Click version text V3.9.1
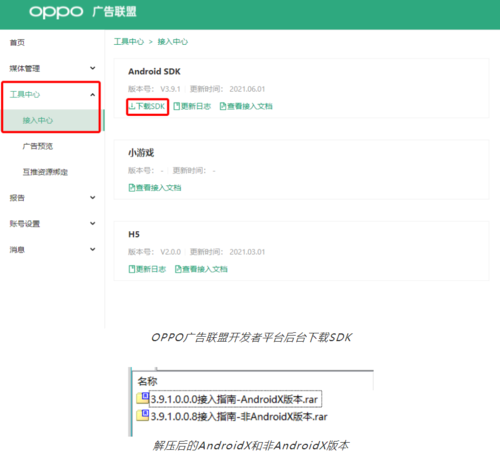 pyautogui.click(x=170, y=89)
